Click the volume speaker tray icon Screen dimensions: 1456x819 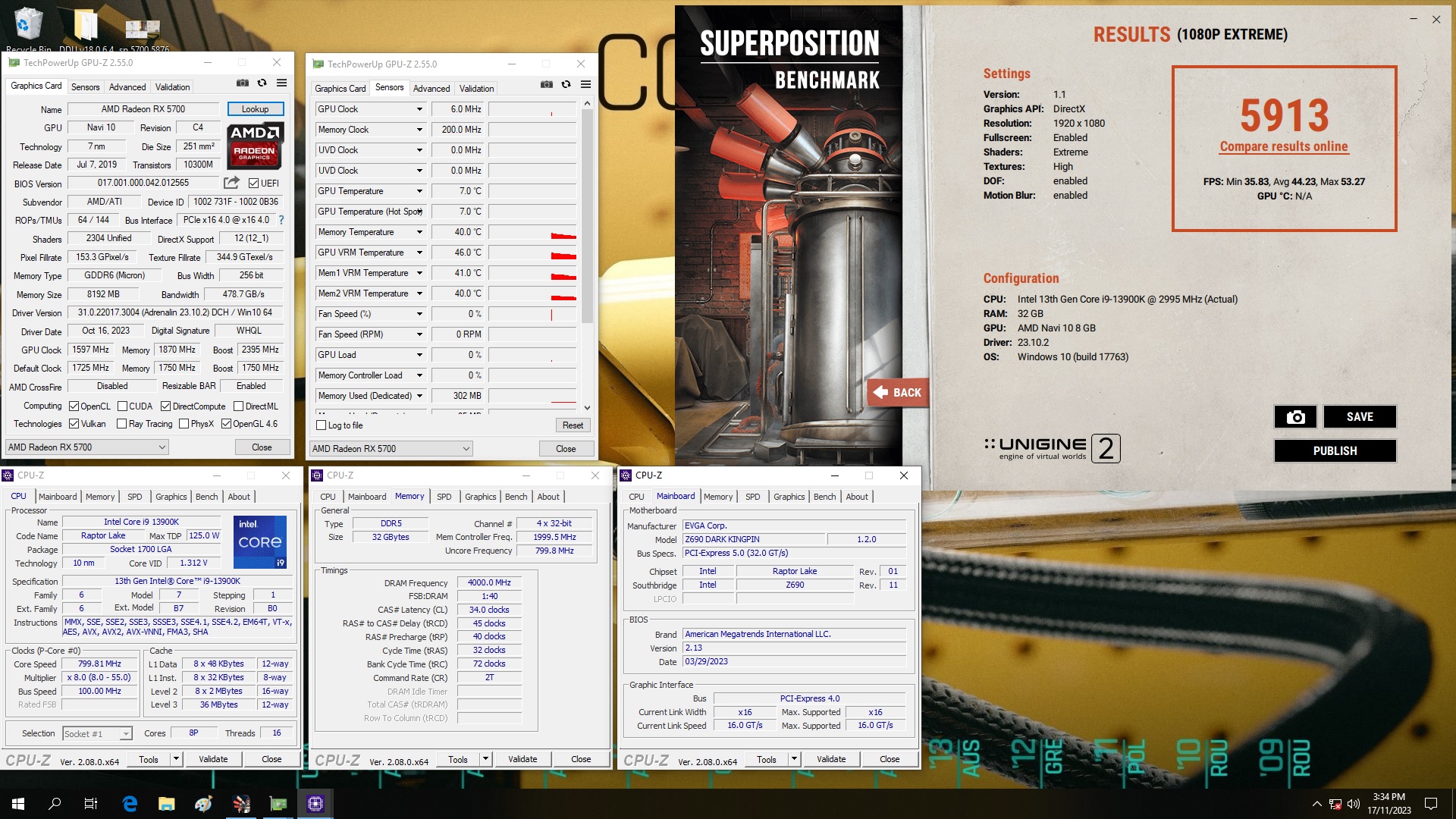1354,804
